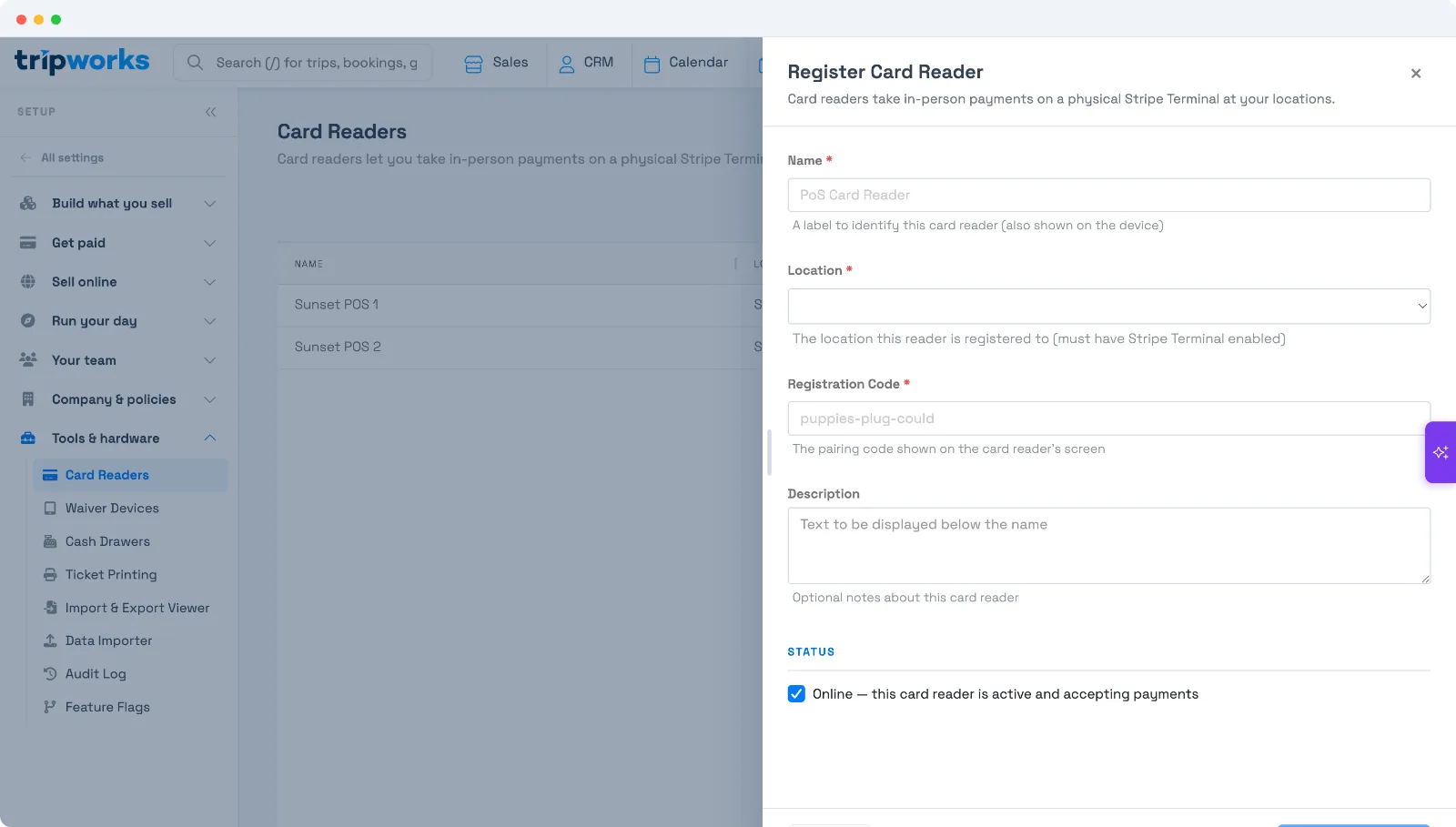Click the red macOS close window button
Image resolution: width=1456 pixels, height=827 pixels.
pyautogui.click(x=21, y=19)
